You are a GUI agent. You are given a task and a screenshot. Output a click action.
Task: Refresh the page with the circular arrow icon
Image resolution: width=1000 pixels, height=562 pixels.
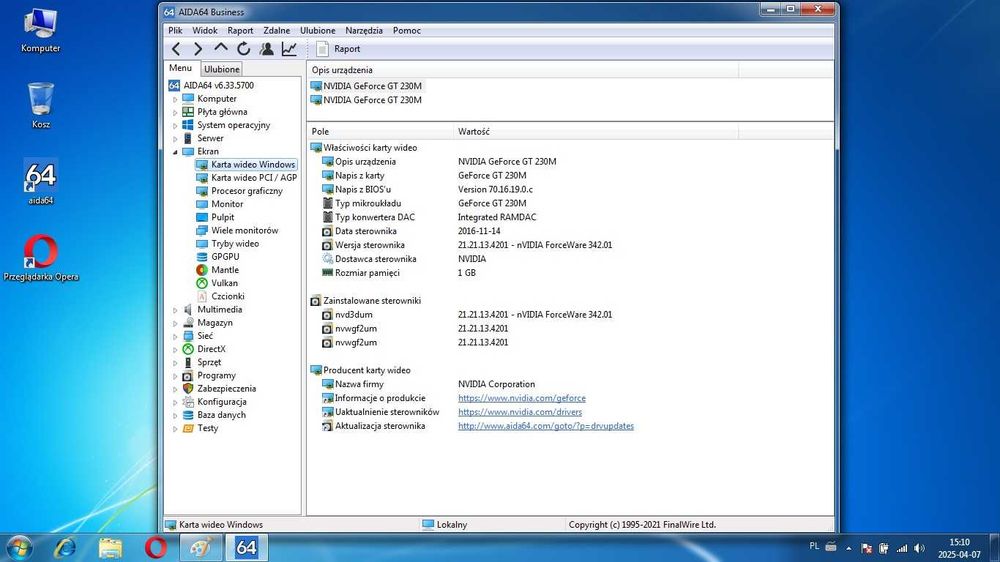244,48
